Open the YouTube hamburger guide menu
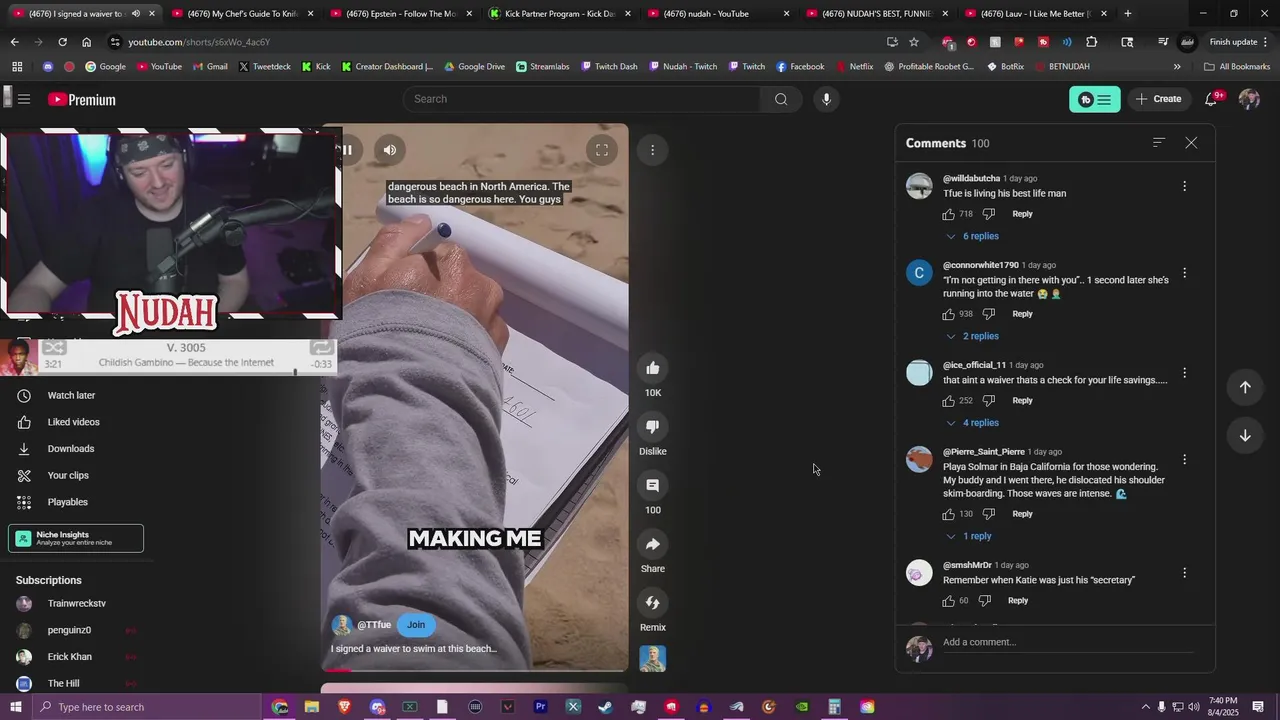 (24, 99)
